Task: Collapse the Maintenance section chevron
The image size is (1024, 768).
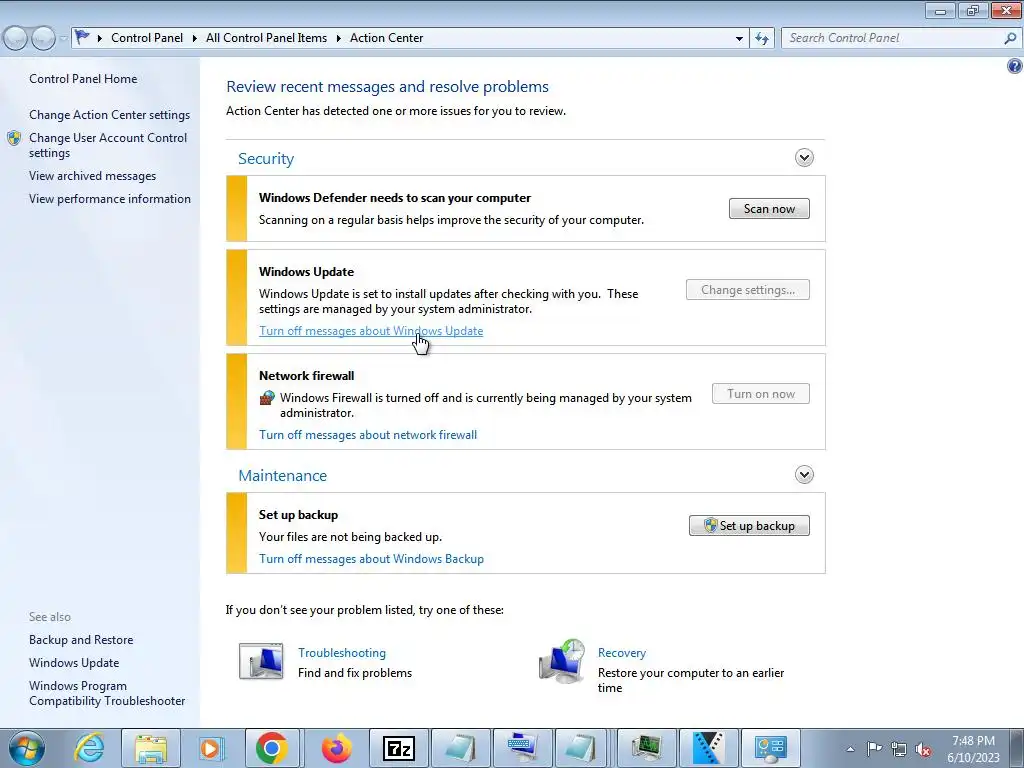Action: [x=804, y=474]
